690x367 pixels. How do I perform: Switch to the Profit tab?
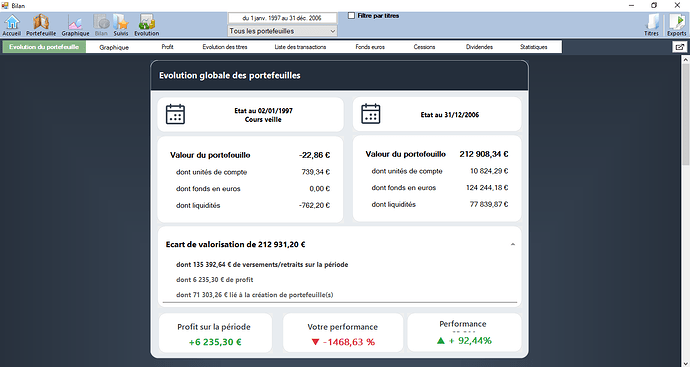point(167,47)
